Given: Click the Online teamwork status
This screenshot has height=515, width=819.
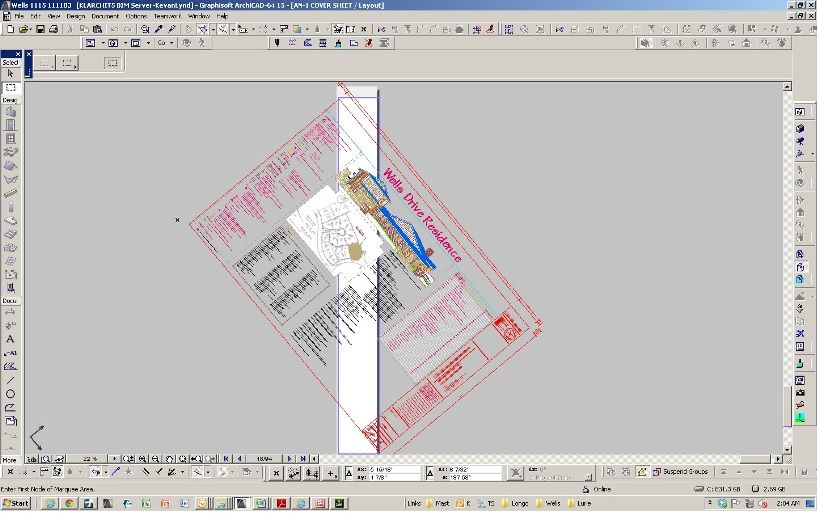Looking at the screenshot, I should click(x=596, y=489).
